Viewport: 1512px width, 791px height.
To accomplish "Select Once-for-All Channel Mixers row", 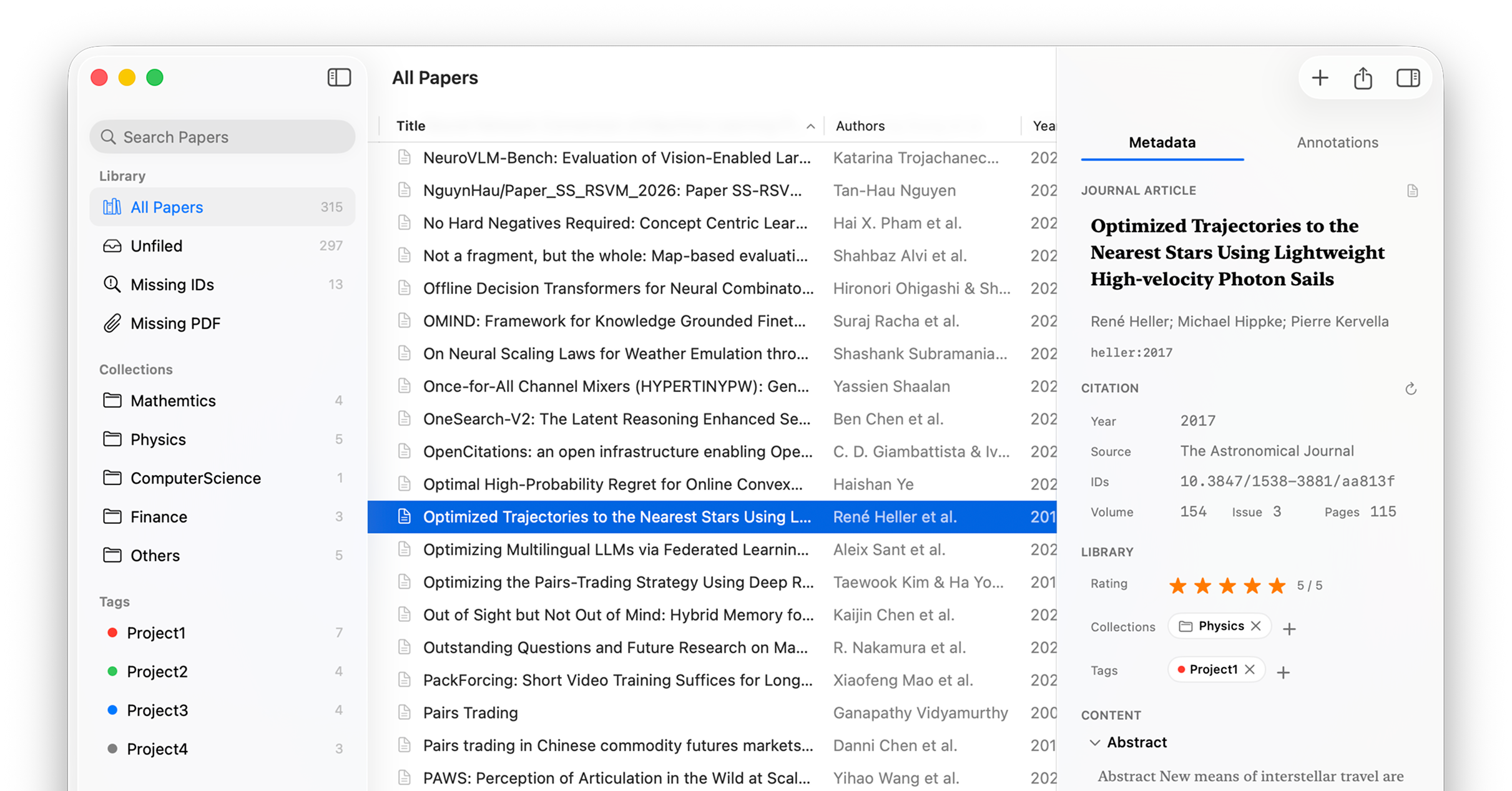I will coord(712,386).
